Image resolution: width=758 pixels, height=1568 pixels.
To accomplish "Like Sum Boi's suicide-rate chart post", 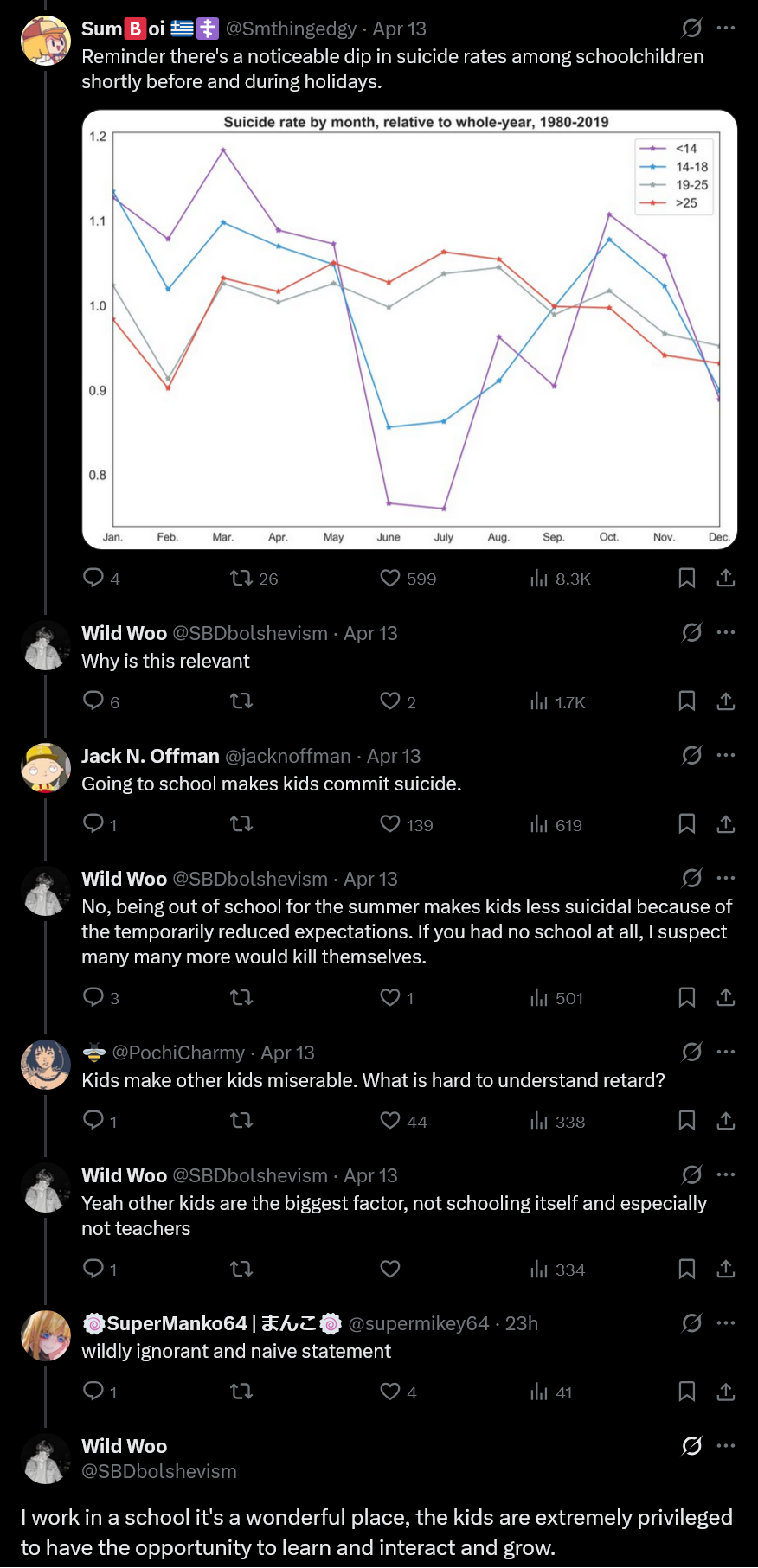I will point(390,578).
